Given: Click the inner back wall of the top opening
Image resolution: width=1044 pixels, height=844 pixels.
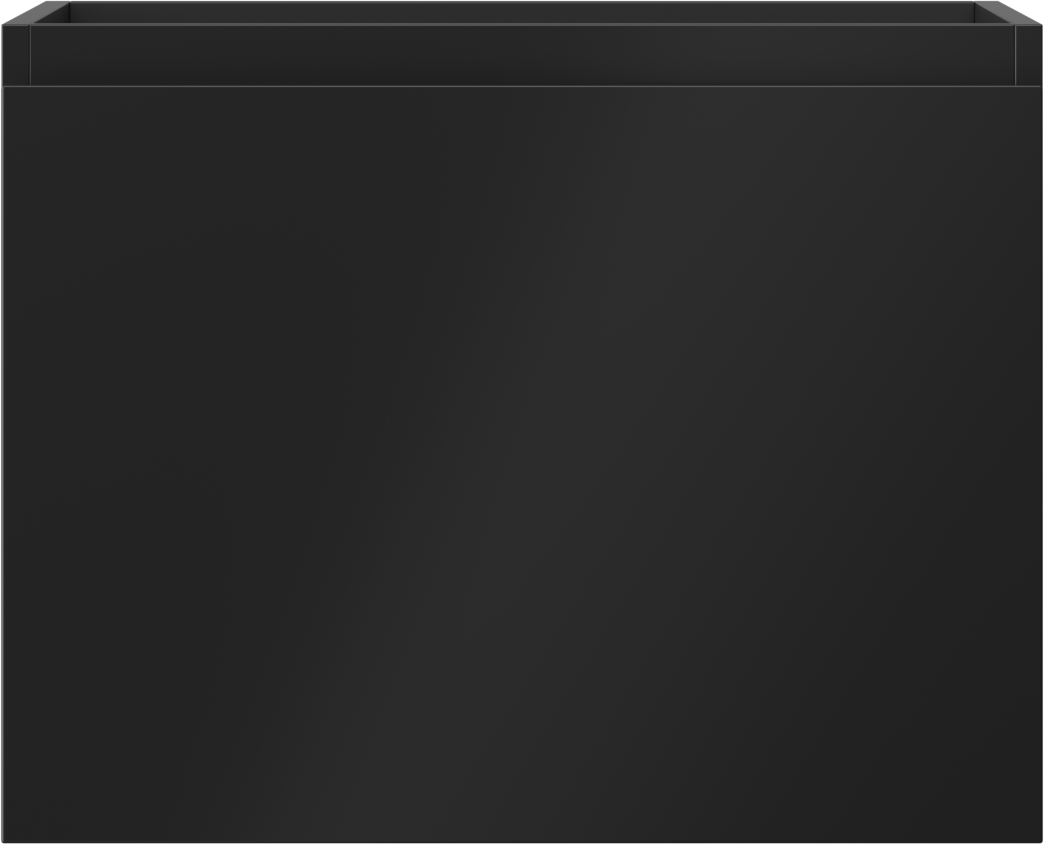Looking at the screenshot, I should point(522,13).
